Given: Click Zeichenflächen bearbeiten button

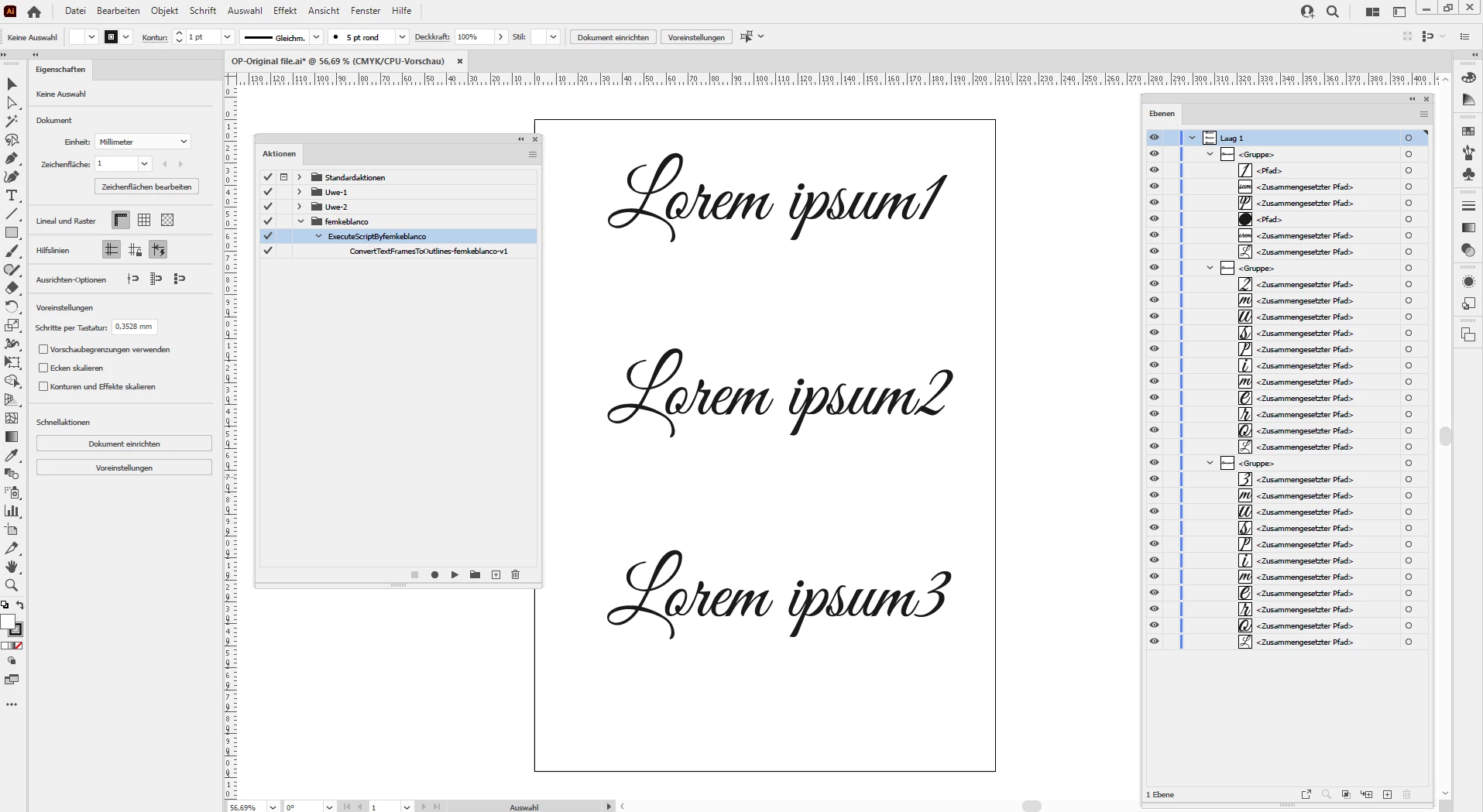Looking at the screenshot, I should [146, 187].
